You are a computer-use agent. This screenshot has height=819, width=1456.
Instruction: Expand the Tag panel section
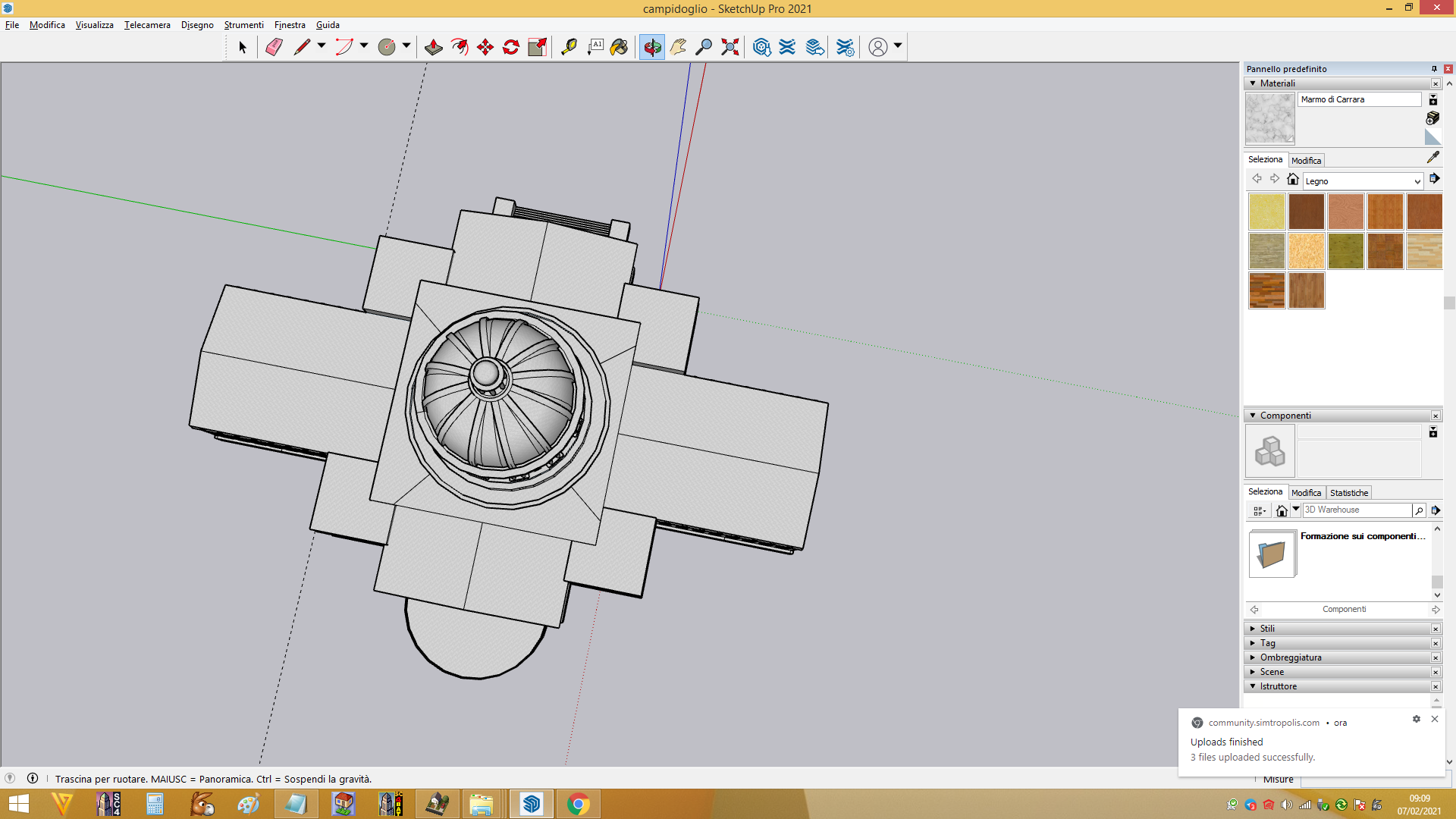1253,643
